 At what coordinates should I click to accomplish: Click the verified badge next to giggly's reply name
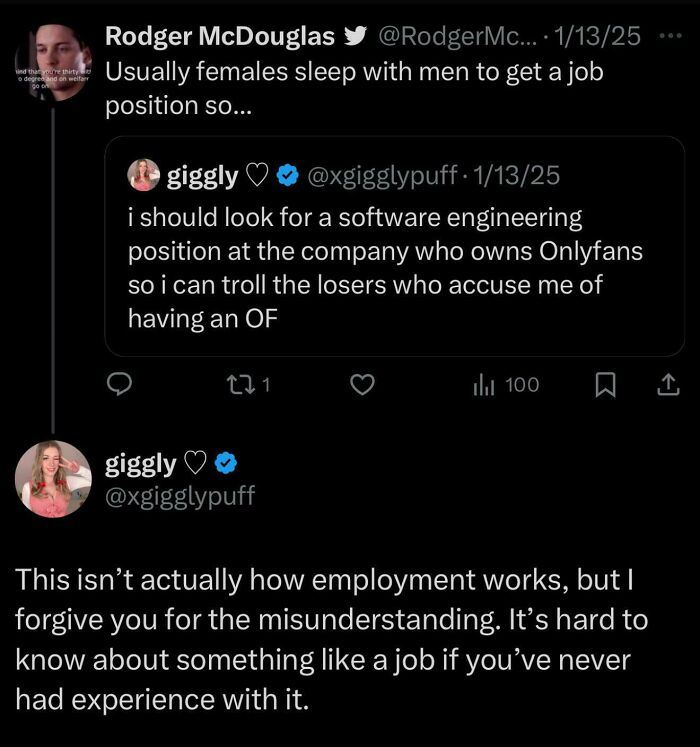pos(226,464)
